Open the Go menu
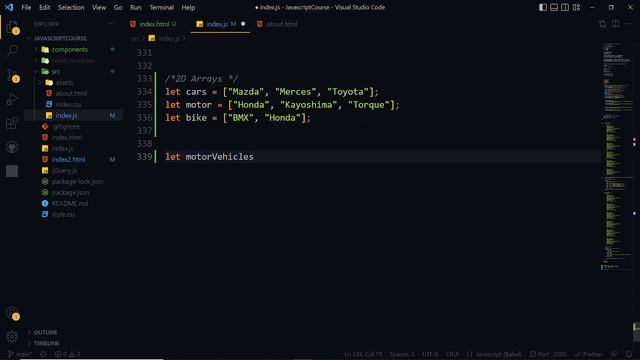 [118, 7]
